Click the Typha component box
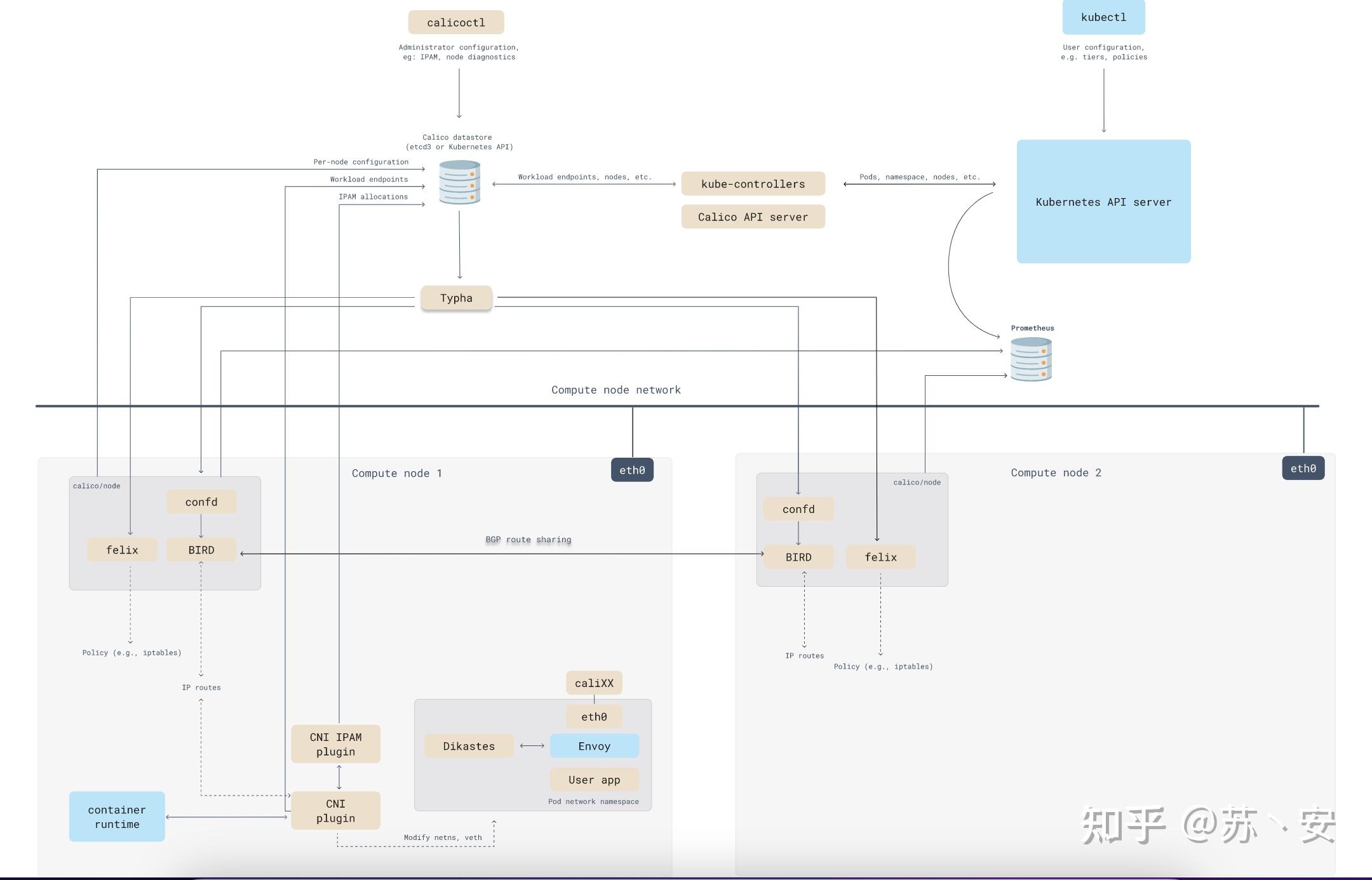This screenshot has width=1372, height=880. pos(456,298)
